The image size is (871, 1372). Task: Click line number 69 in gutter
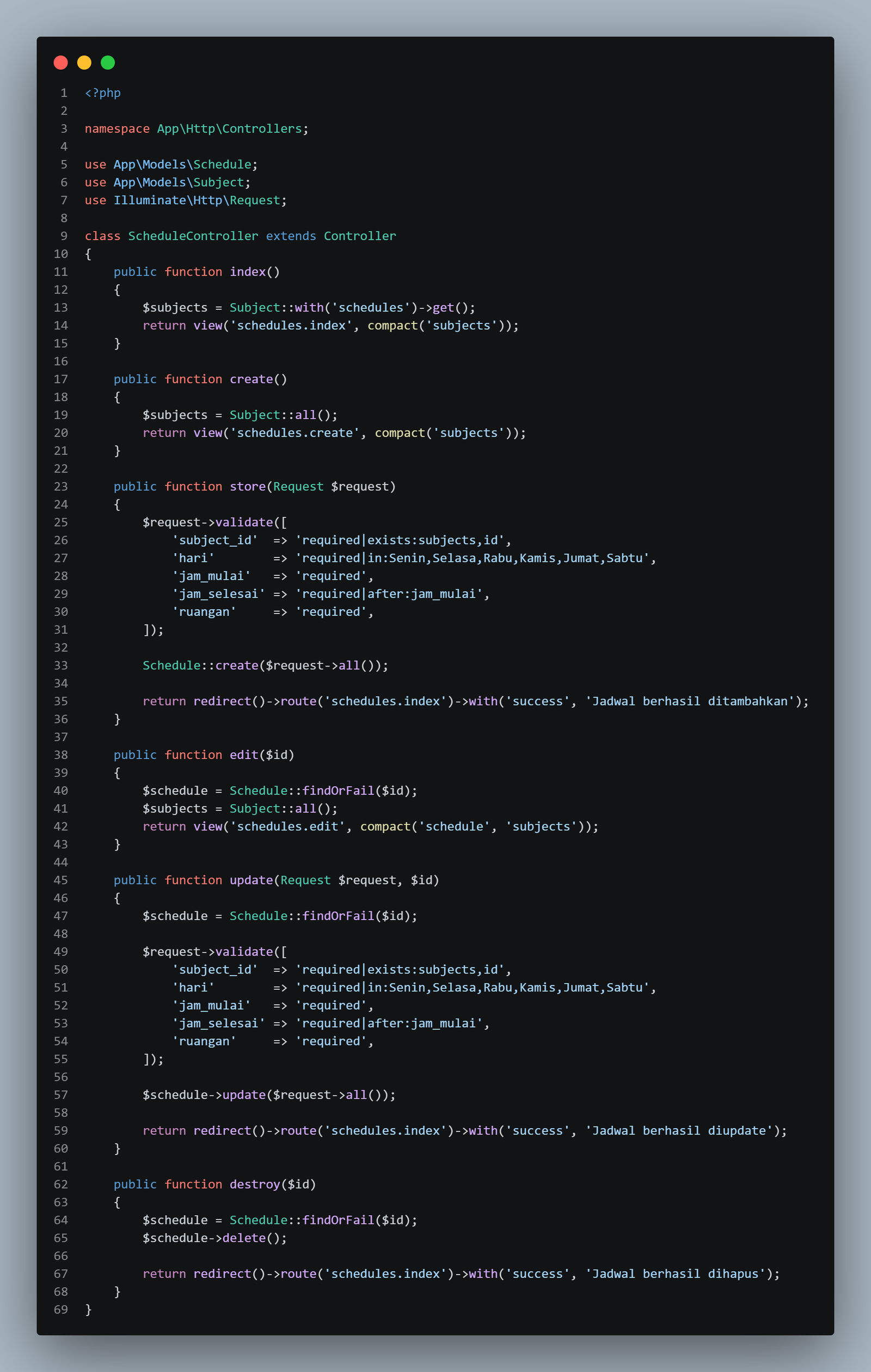[61, 1310]
